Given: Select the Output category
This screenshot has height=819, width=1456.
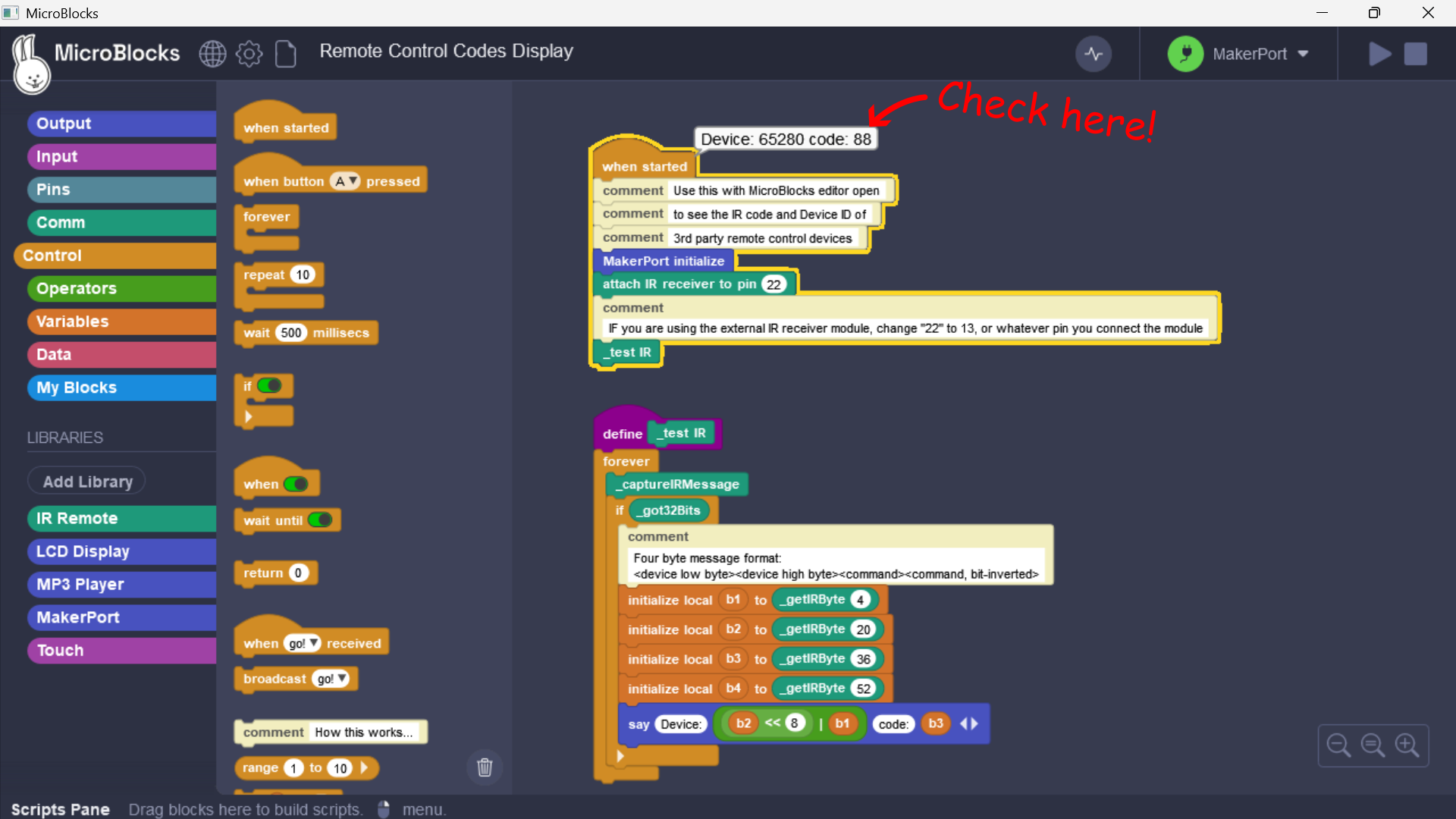Looking at the screenshot, I should pos(121,124).
